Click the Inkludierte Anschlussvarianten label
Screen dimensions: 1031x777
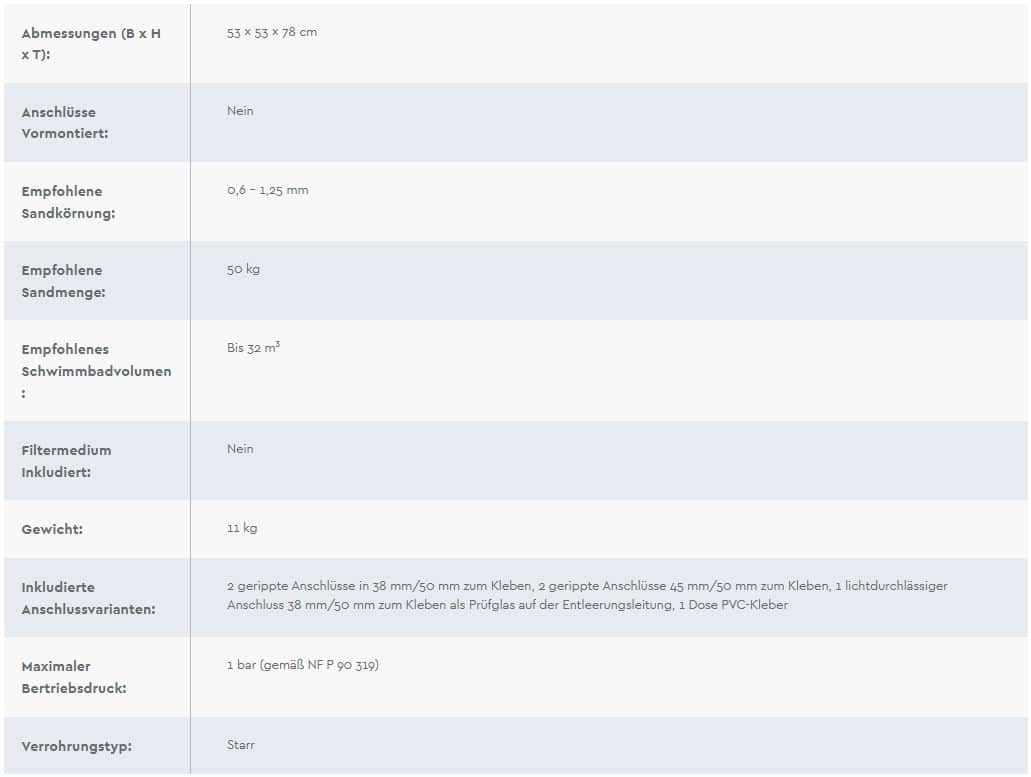pyautogui.click(x=88, y=598)
